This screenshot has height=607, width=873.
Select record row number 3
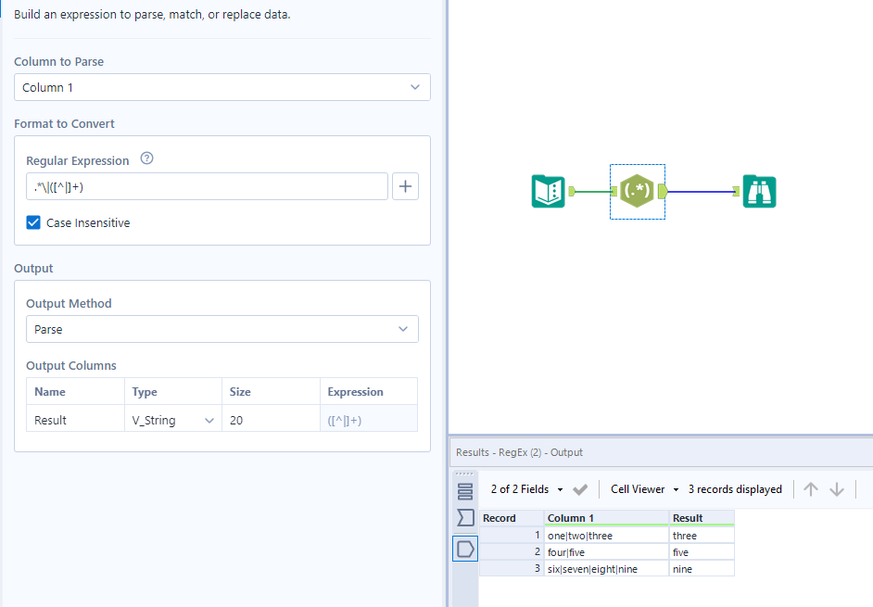coord(511,569)
